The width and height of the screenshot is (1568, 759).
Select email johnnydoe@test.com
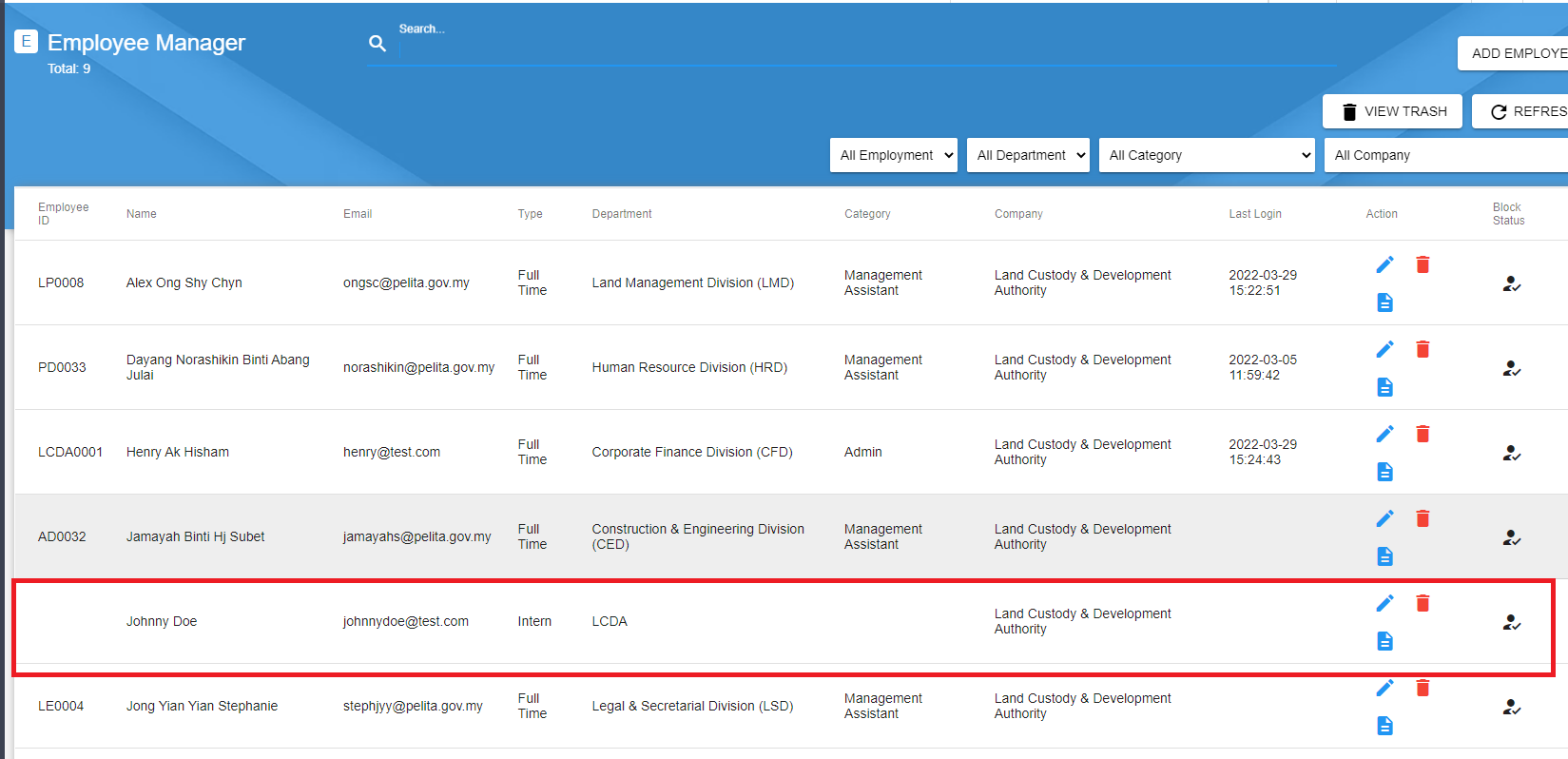pos(406,621)
